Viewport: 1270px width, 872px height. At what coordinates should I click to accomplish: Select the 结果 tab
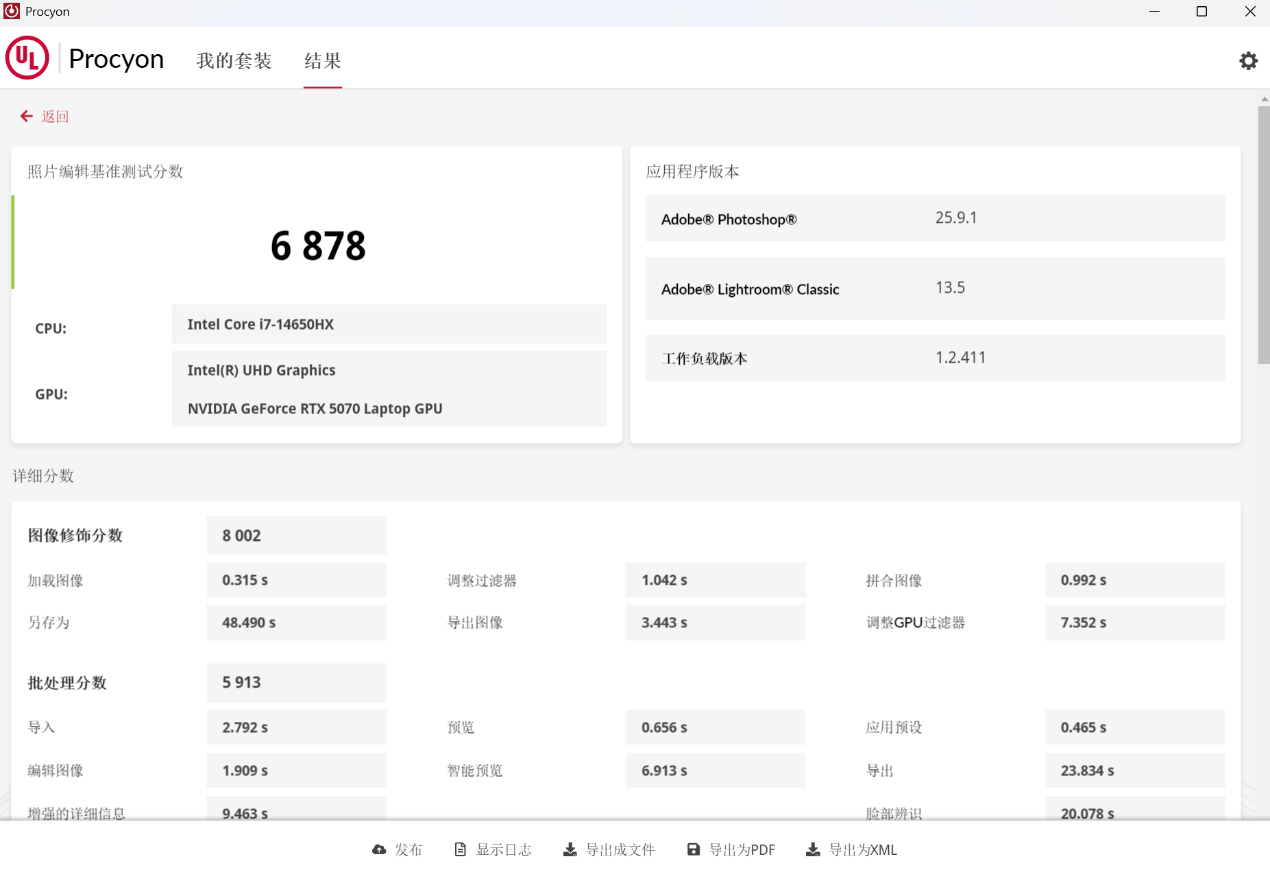point(323,61)
